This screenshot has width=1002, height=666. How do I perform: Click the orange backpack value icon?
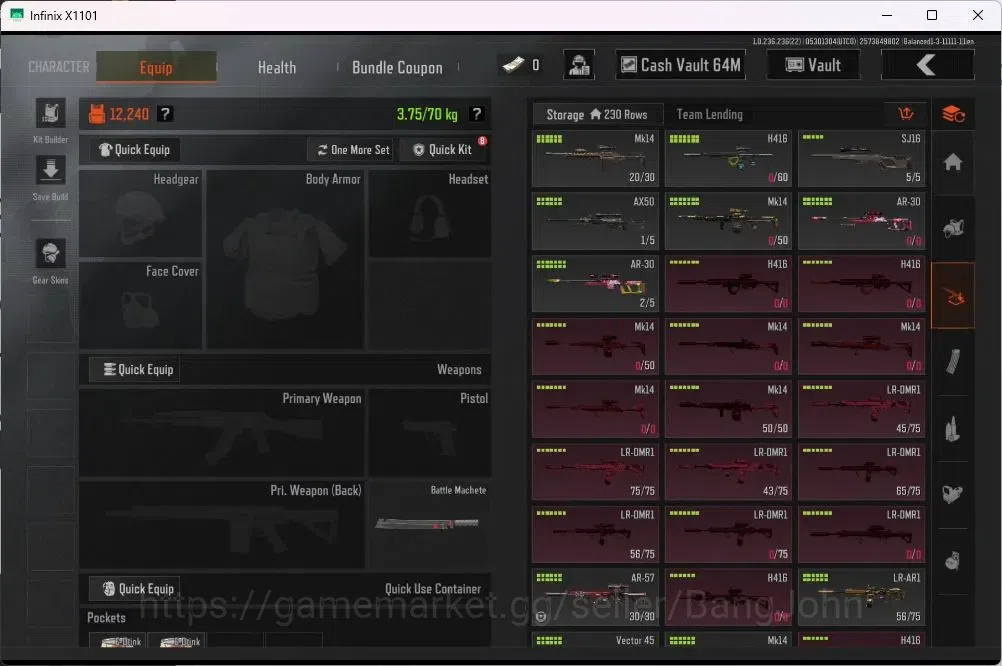(x=96, y=114)
